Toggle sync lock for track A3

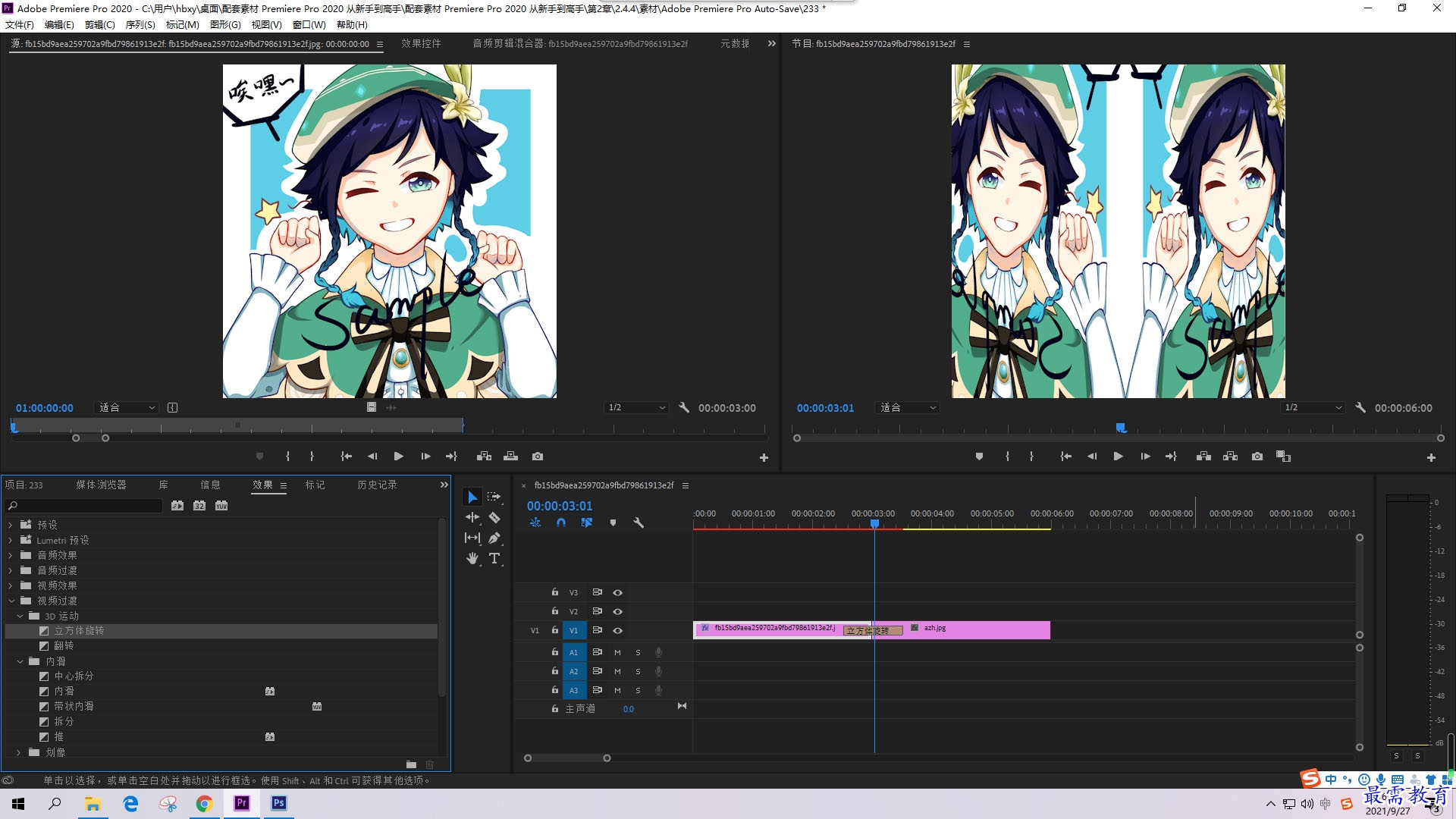(x=597, y=690)
